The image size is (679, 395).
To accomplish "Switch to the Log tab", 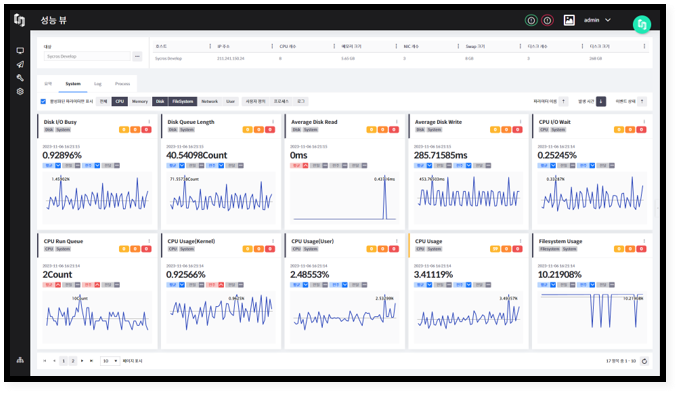I will (98, 84).
